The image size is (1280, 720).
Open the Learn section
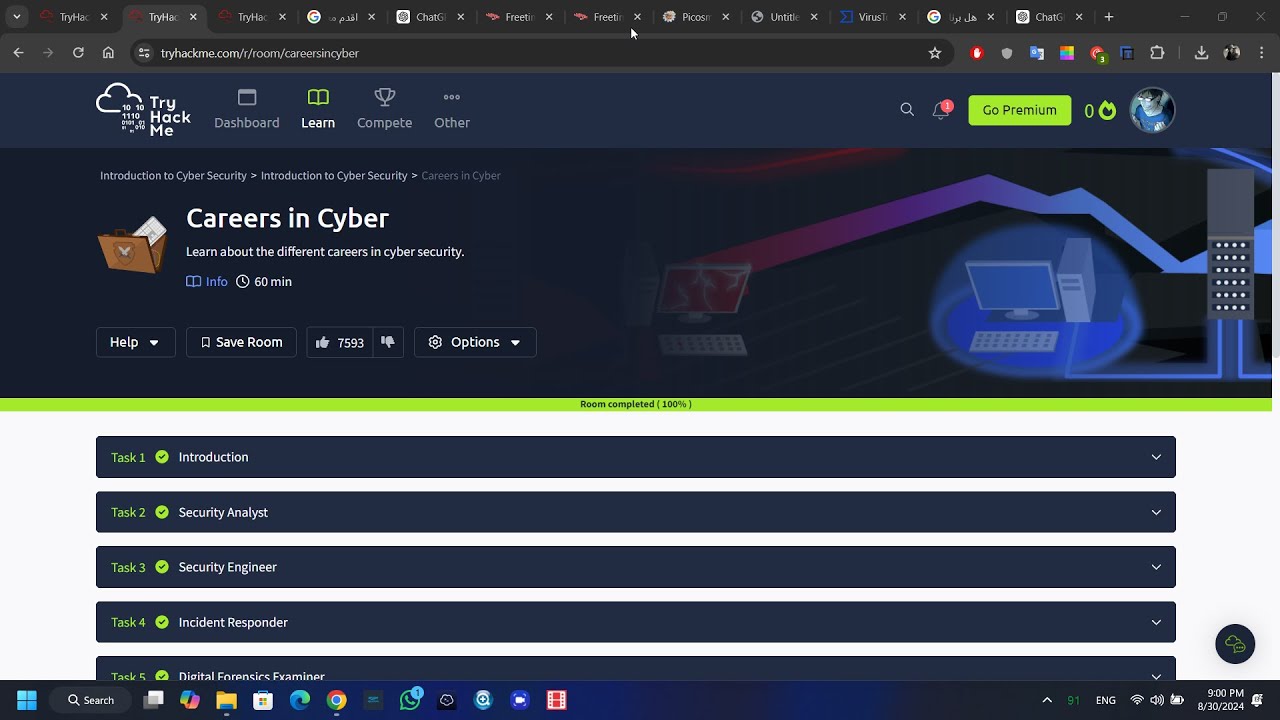[x=318, y=110]
